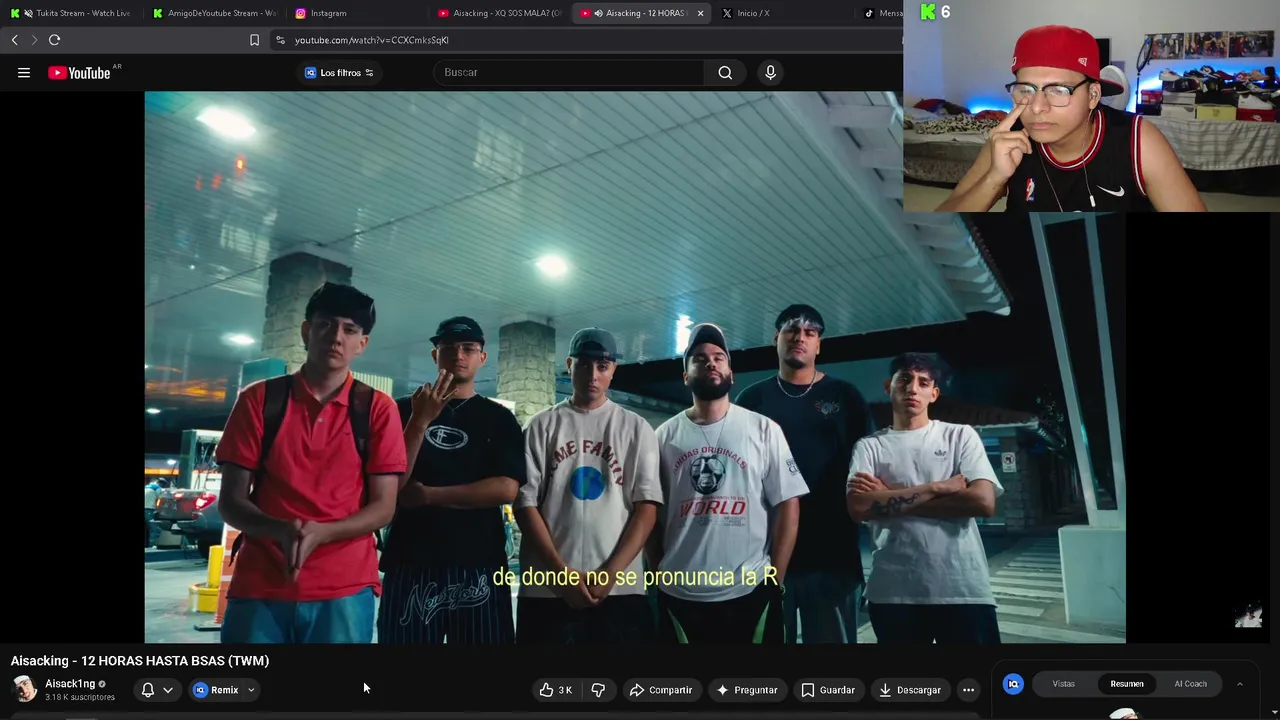
Task: Click the Kick logo in the stream overlay
Action: click(x=928, y=12)
